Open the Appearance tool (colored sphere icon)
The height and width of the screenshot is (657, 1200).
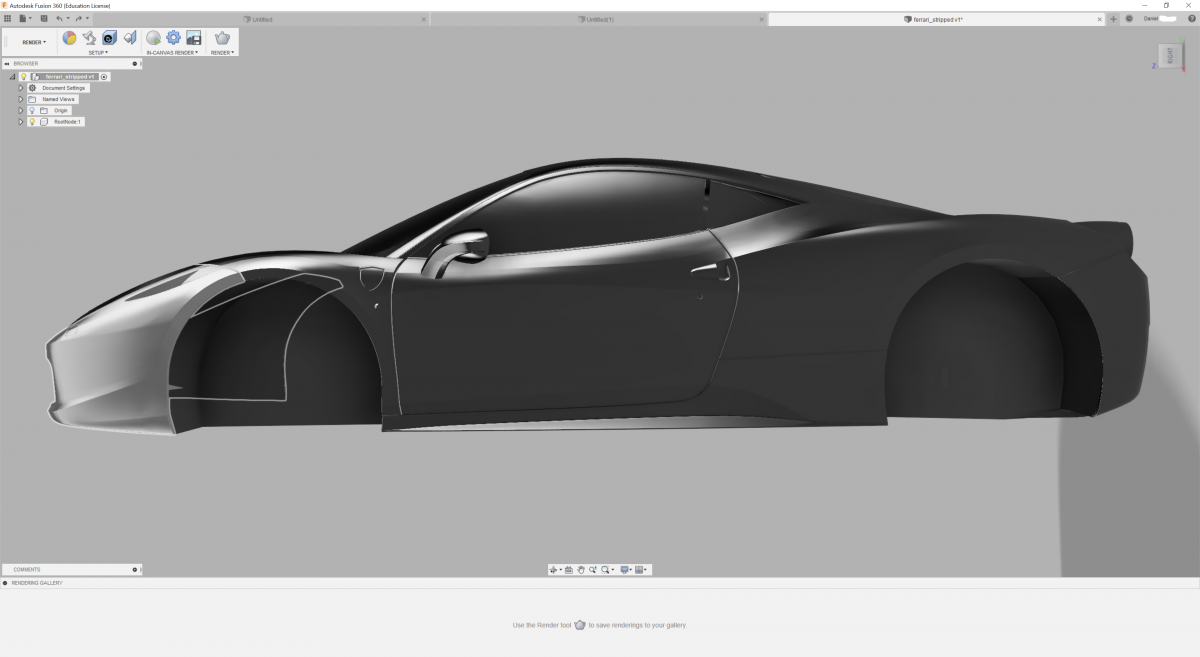pos(70,38)
